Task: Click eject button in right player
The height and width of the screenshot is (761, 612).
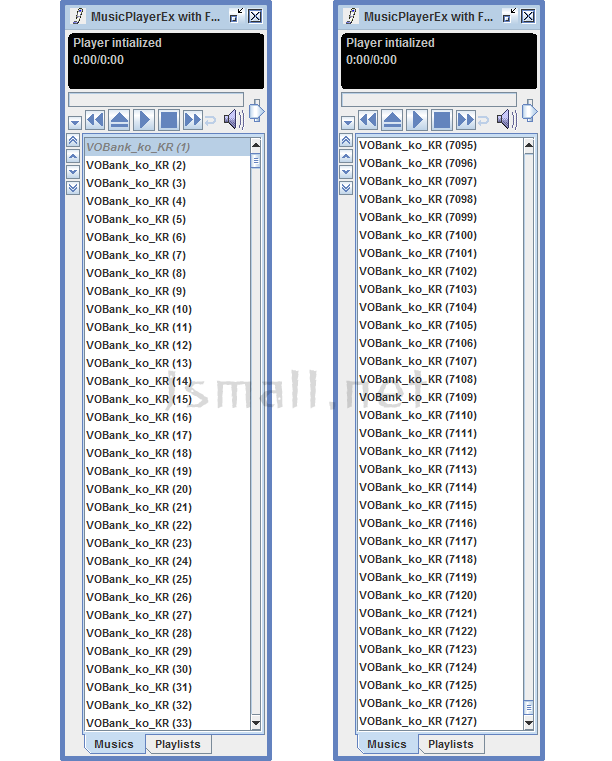Action: coord(392,120)
